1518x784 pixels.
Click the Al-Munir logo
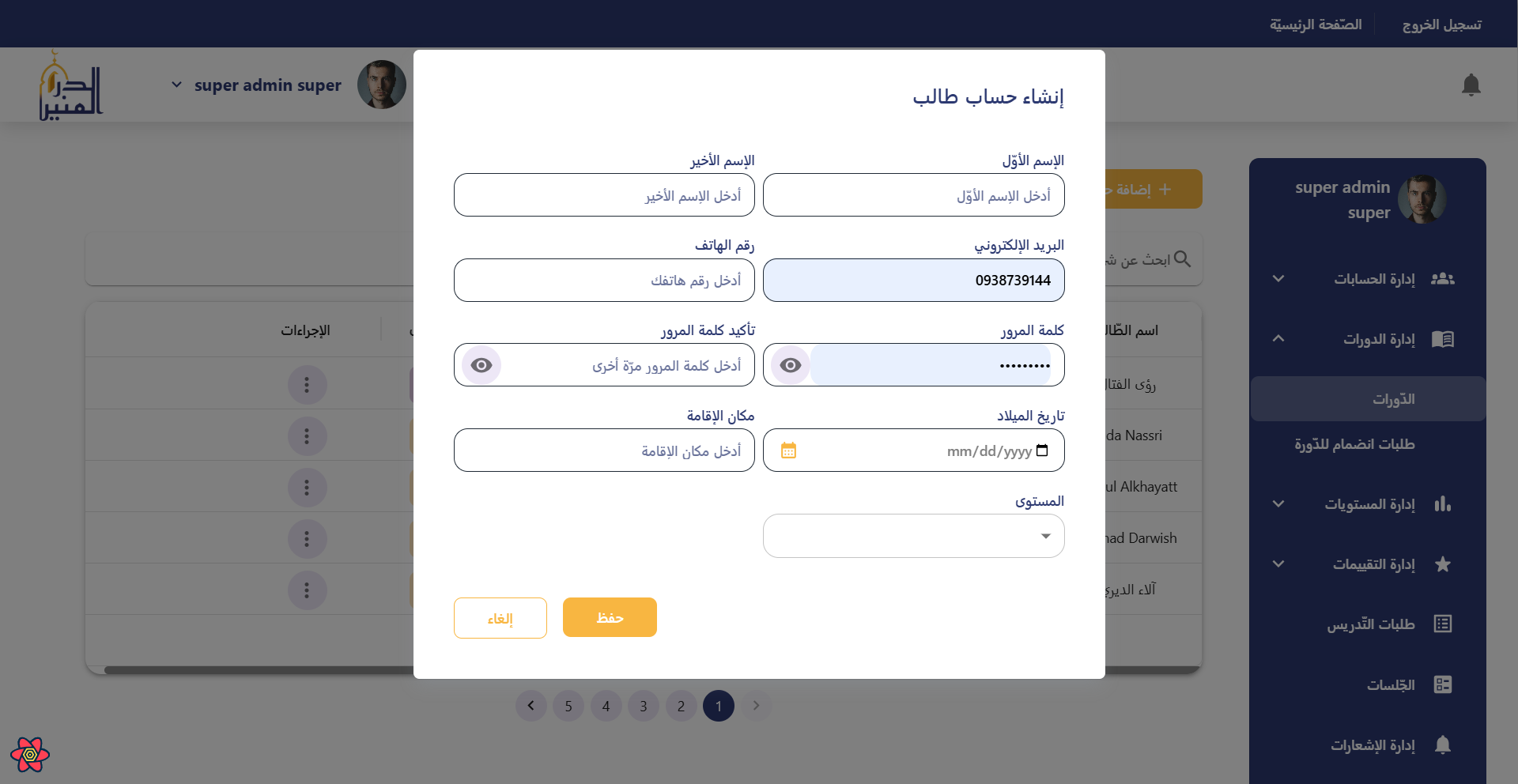click(71, 87)
